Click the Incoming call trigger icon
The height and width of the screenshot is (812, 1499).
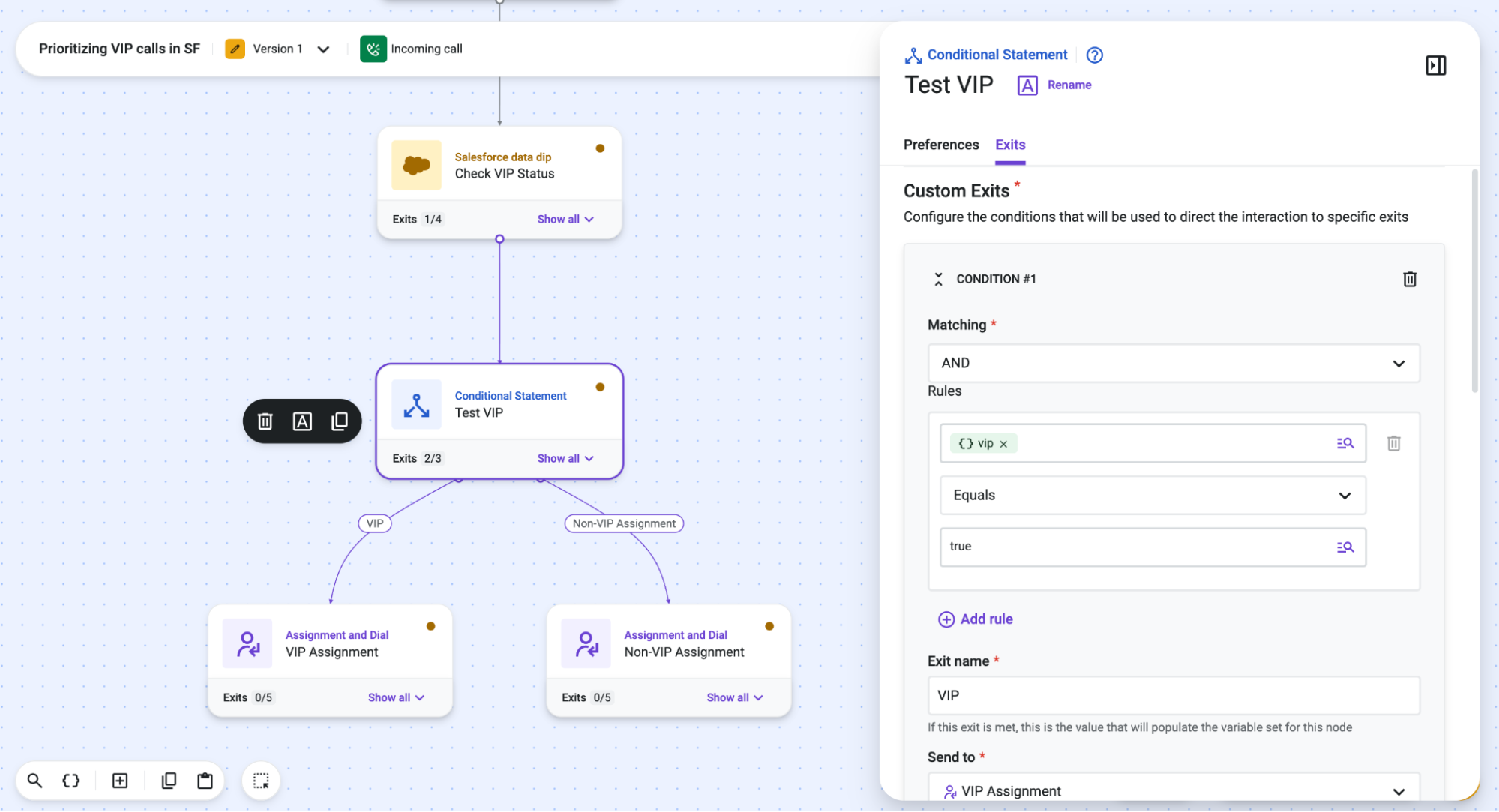coord(373,49)
